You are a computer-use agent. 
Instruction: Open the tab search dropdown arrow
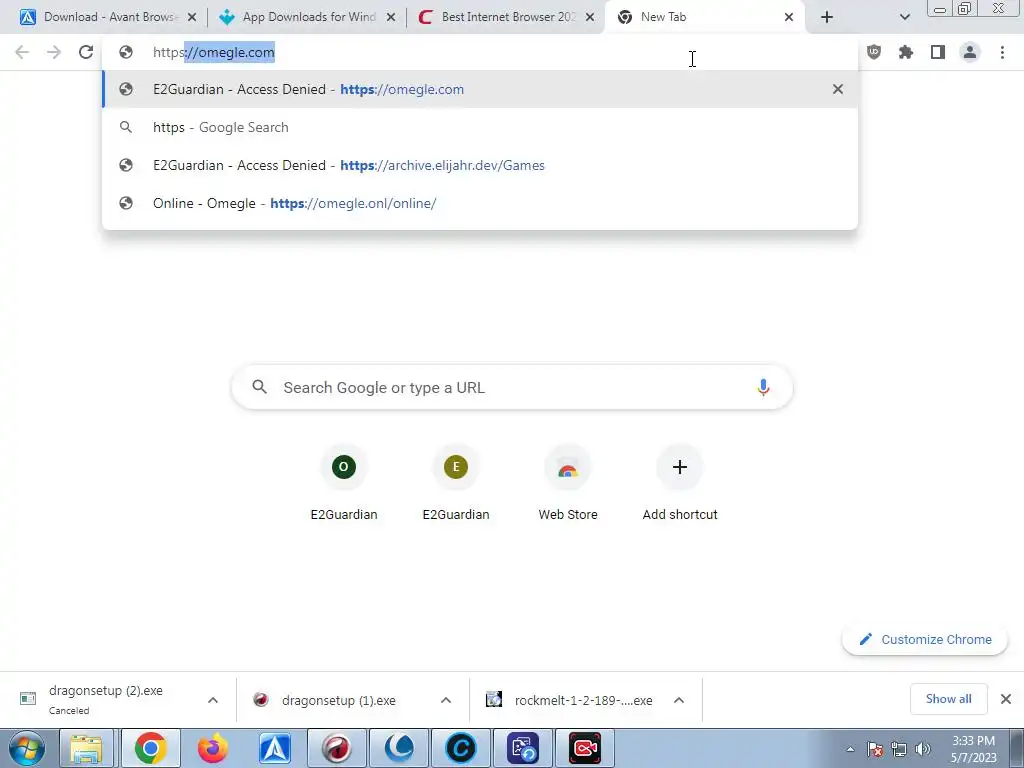pyautogui.click(x=904, y=17)
